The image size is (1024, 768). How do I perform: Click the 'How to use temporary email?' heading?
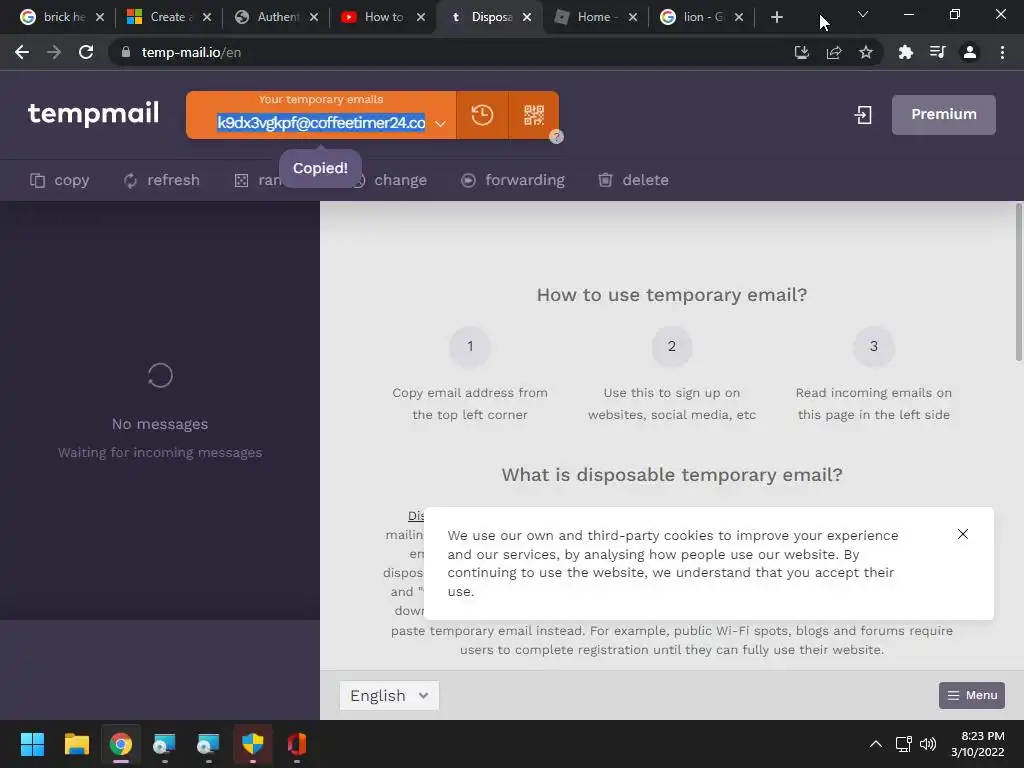tap(672, 295)
